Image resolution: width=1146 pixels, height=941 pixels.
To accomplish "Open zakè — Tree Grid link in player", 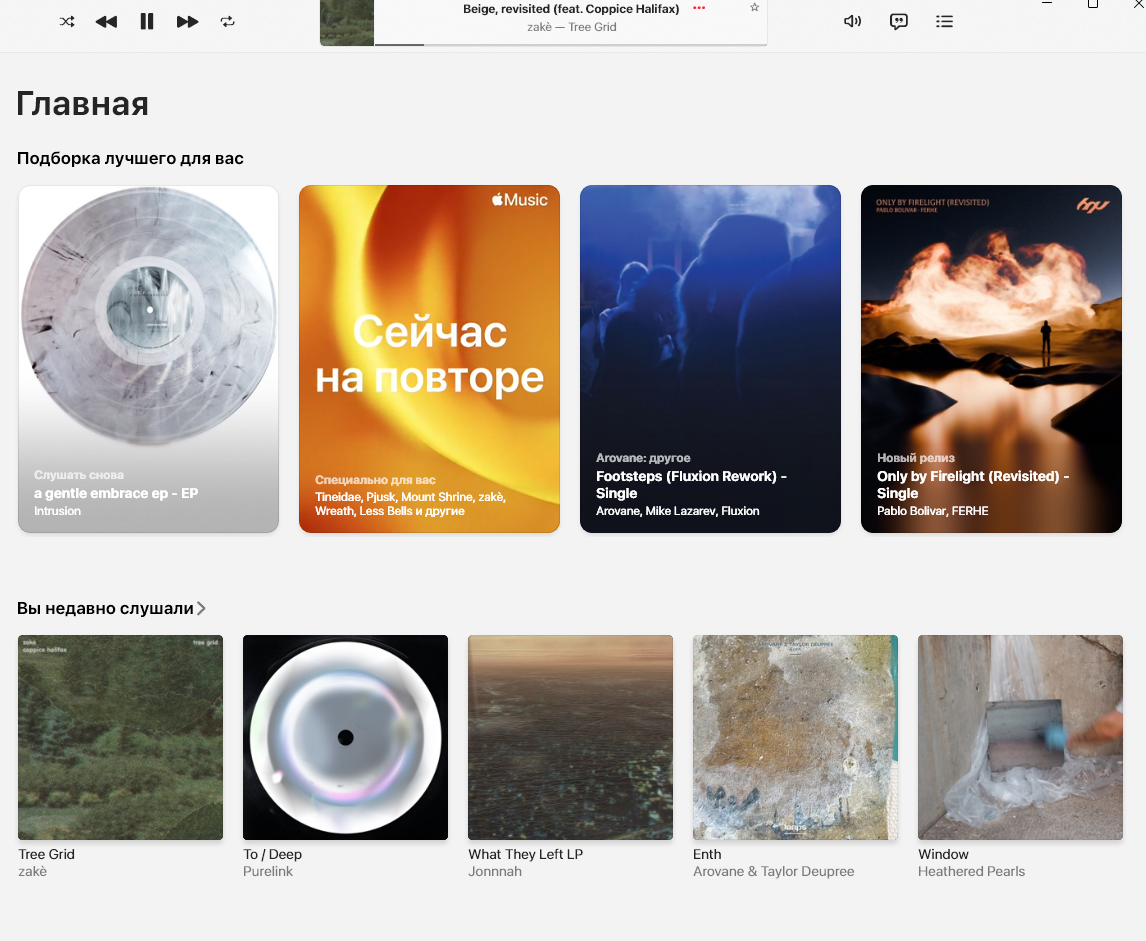I will tap(571, 27).
